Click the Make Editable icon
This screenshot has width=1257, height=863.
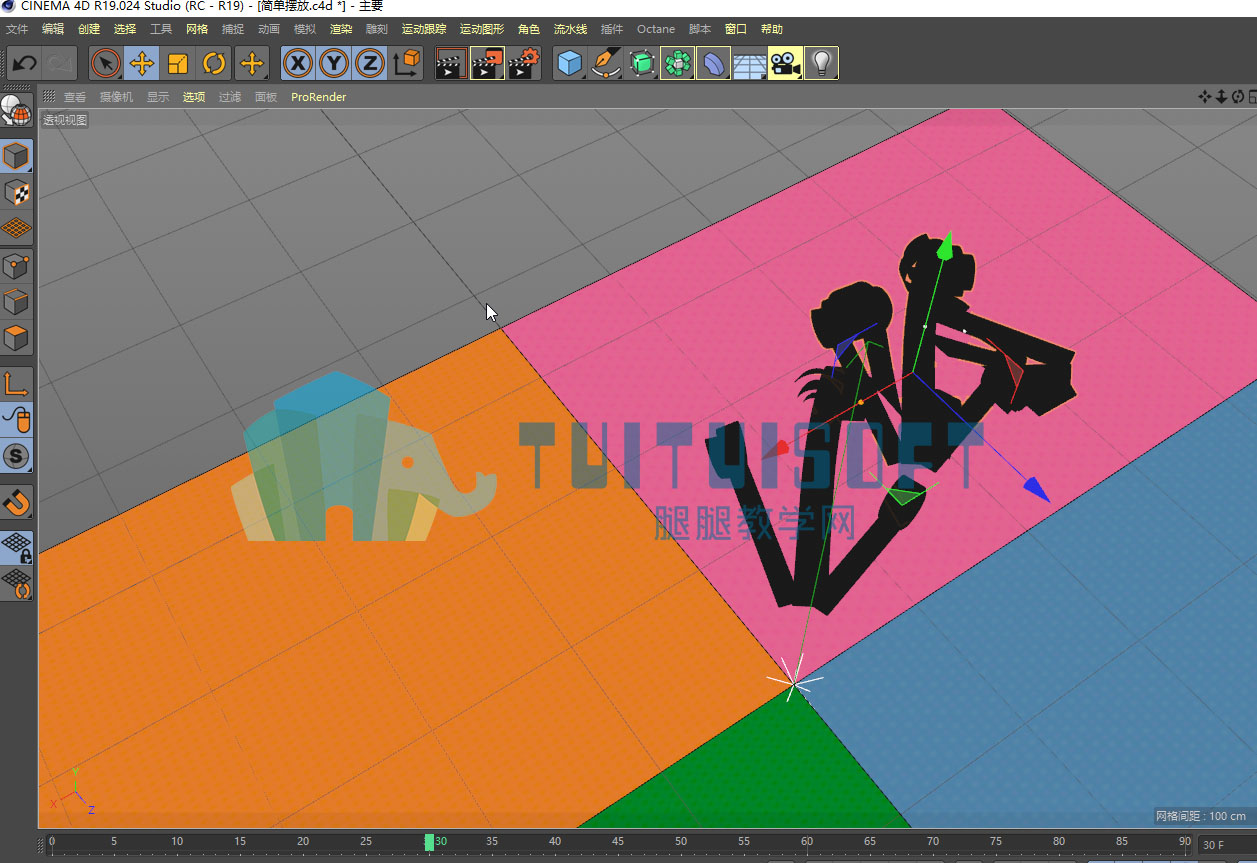coord(18,111)
